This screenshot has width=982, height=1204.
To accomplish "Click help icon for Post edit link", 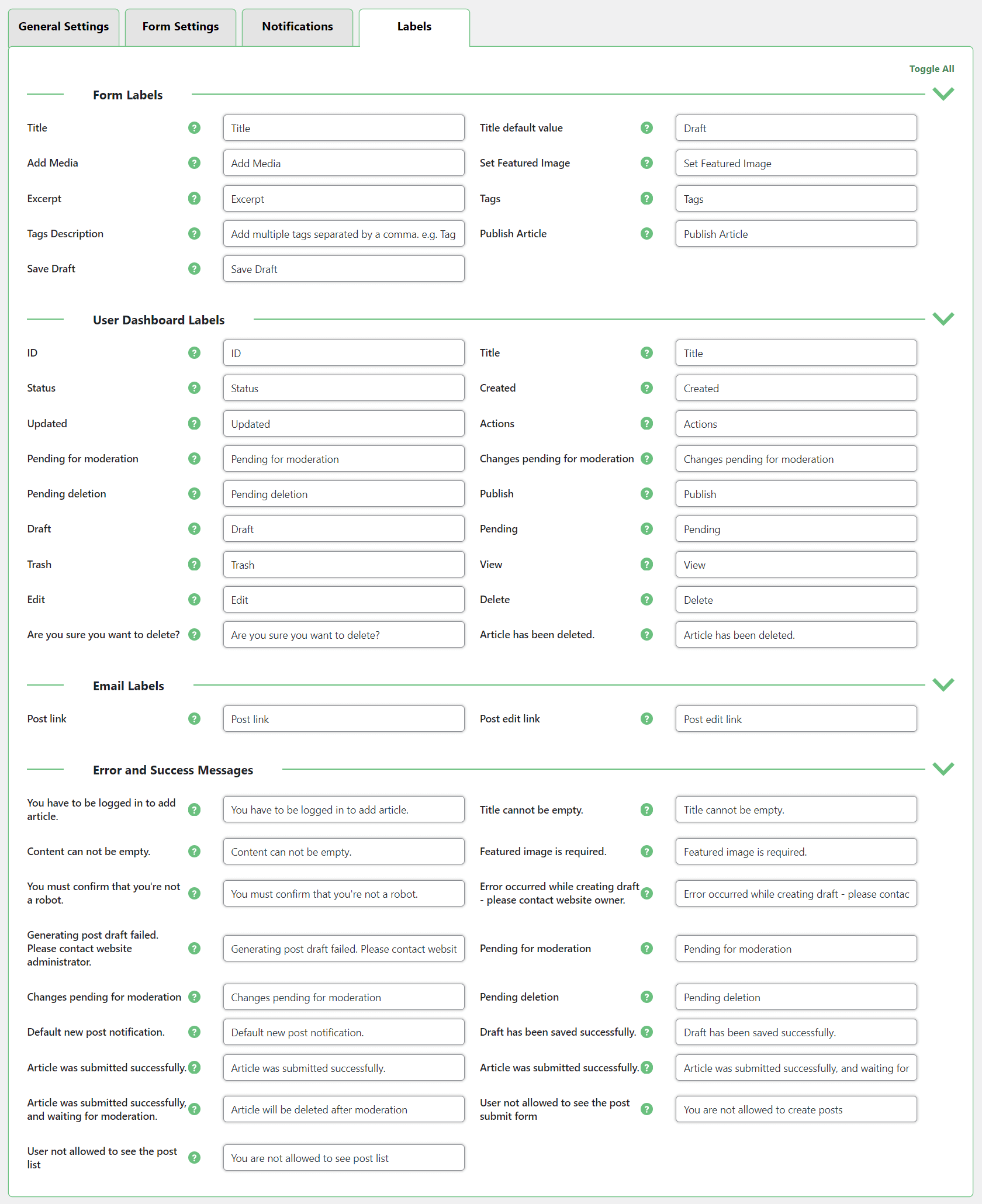I will tap(646, 719).
